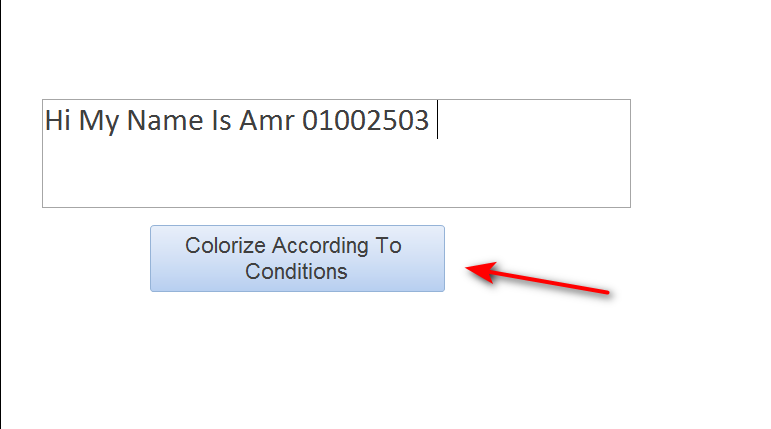Click the word "To" on the button label
This screenshot has height=429, width=771.
(x=388, y=245)
